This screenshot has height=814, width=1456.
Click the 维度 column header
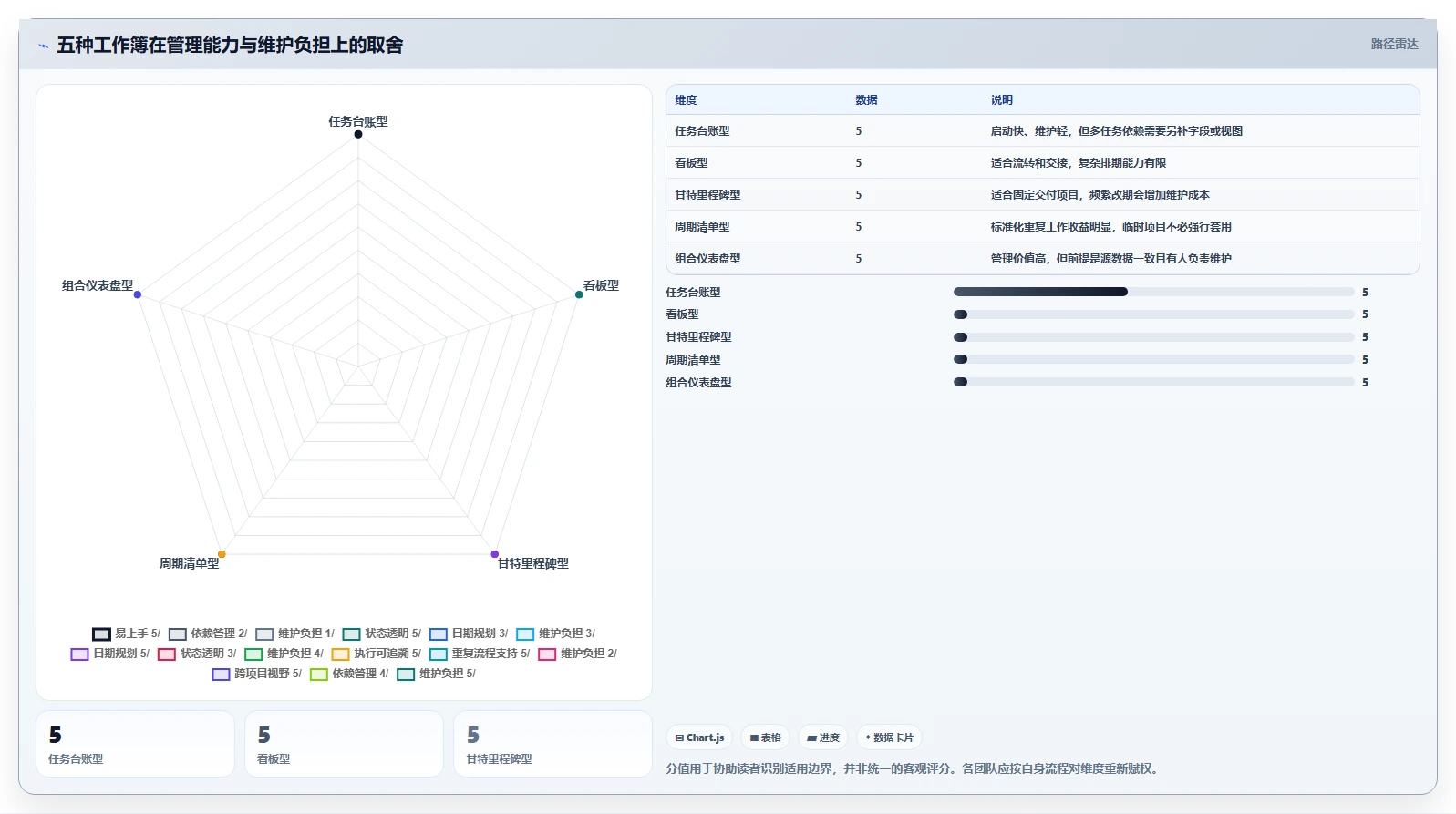pos(686,100)
